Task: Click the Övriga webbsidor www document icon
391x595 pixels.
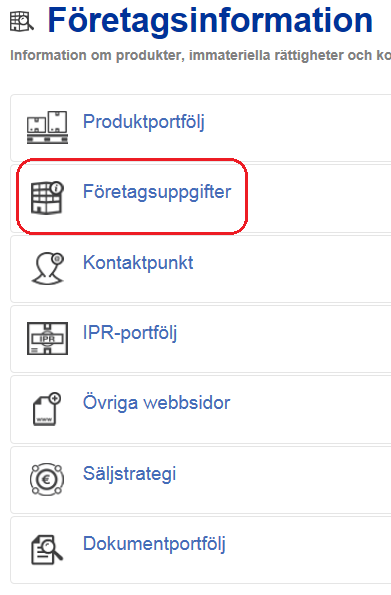Action: point(47,409)
